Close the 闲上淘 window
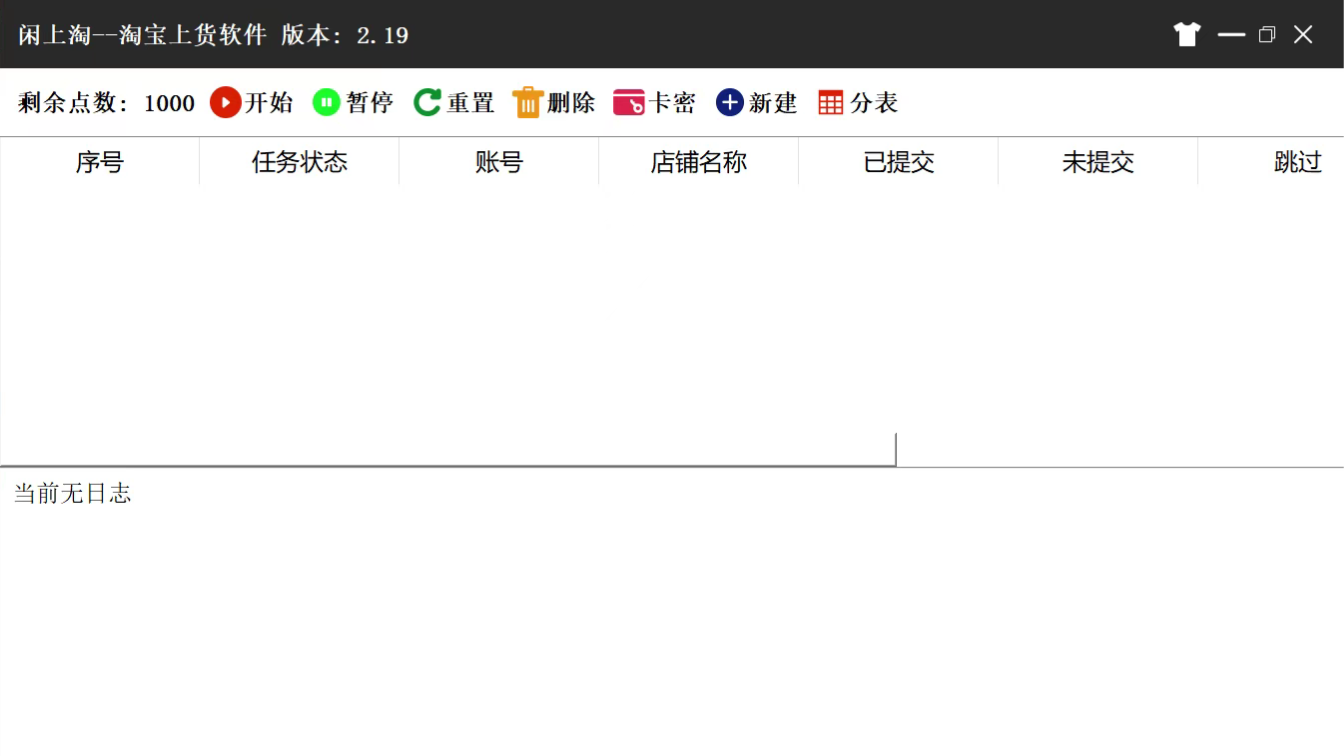Screen dimensions: 1344x756 tap(1303, 35)
